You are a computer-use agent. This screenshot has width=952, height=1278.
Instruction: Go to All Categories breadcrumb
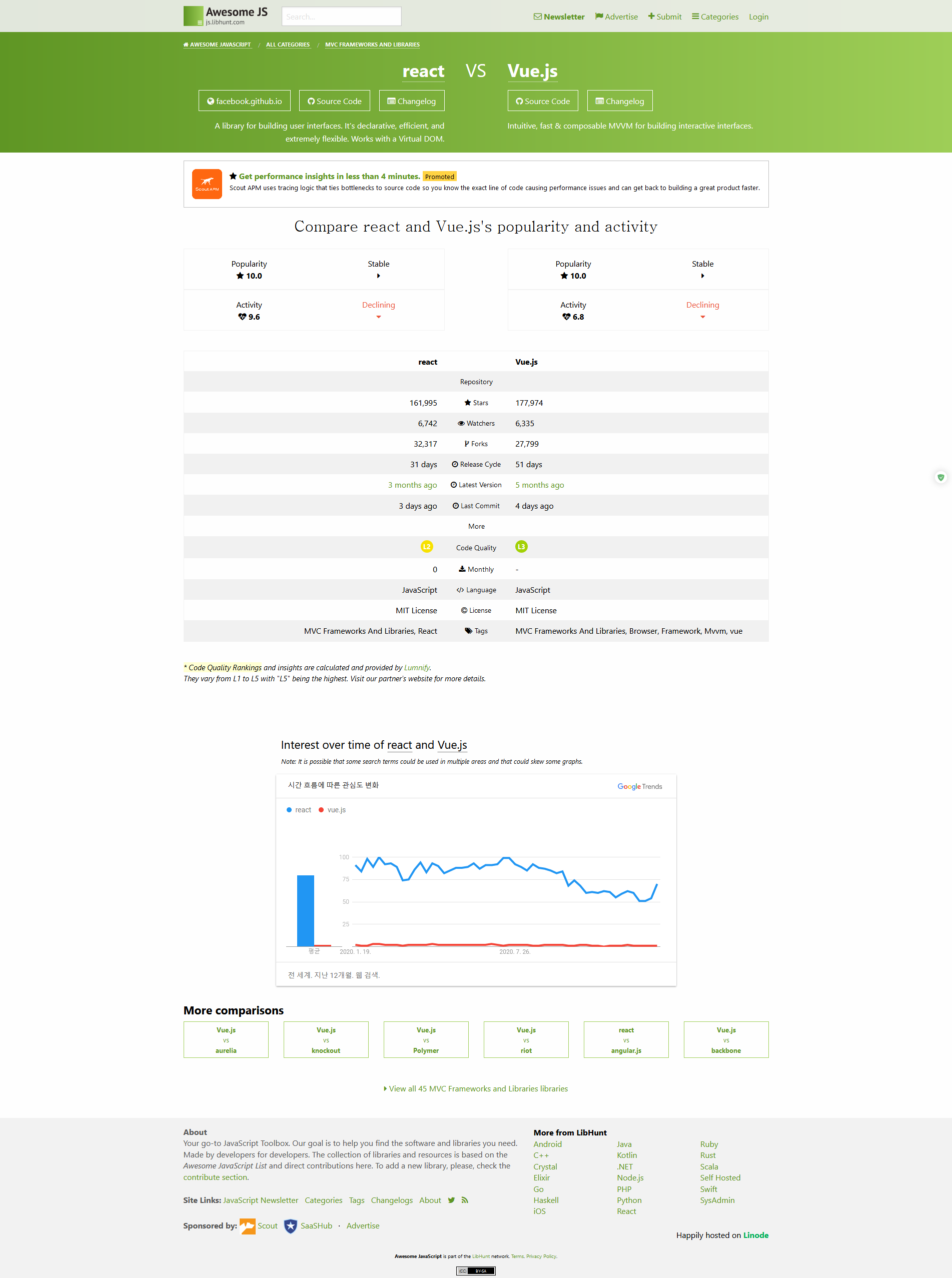click(288, 45)
